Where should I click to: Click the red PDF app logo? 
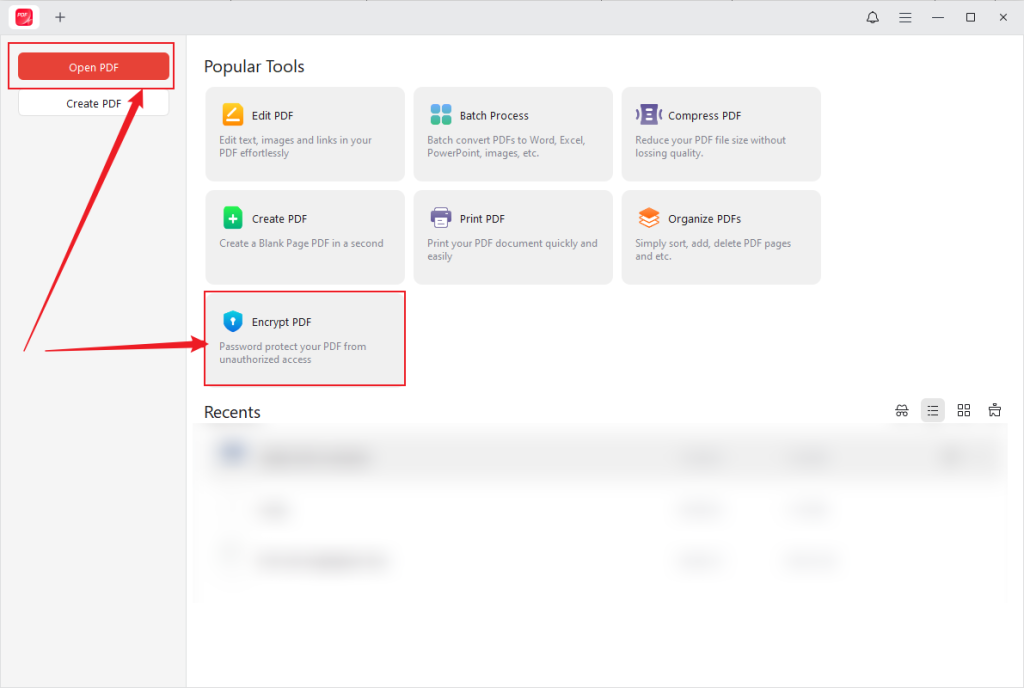22,16
